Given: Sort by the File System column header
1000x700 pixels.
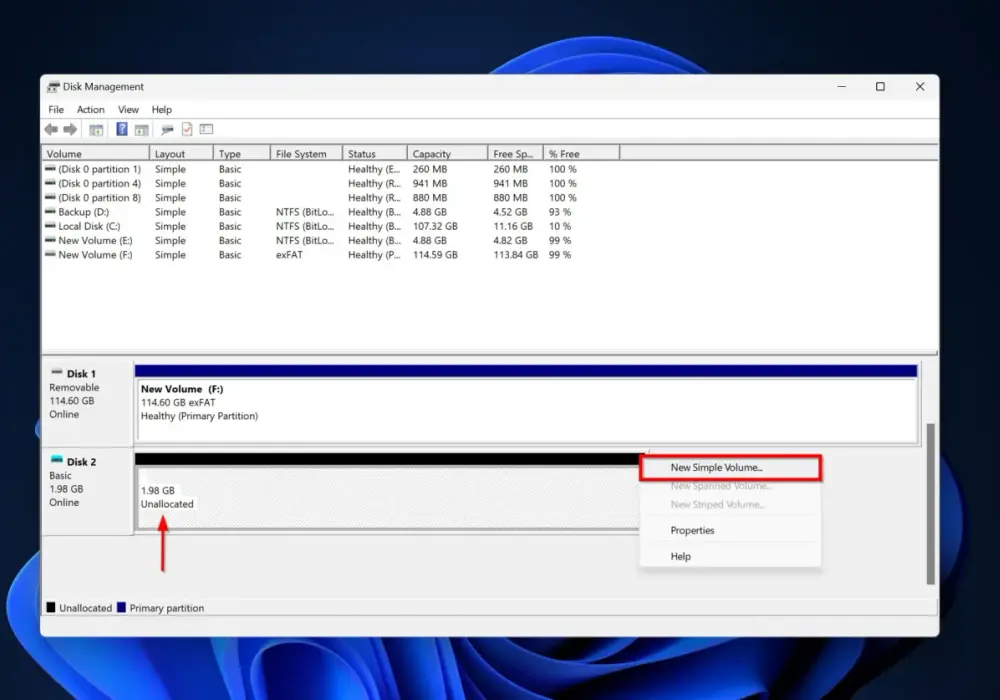Looking at the screenshot, I should tap(306, 154).
